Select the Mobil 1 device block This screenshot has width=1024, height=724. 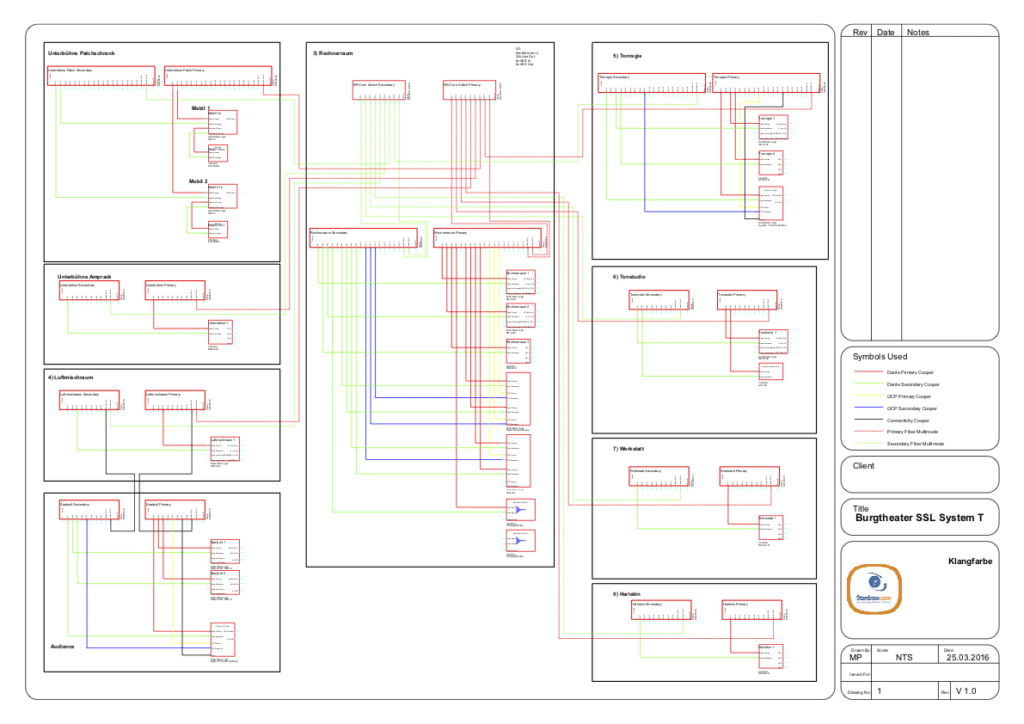click(x=222, y=122)
